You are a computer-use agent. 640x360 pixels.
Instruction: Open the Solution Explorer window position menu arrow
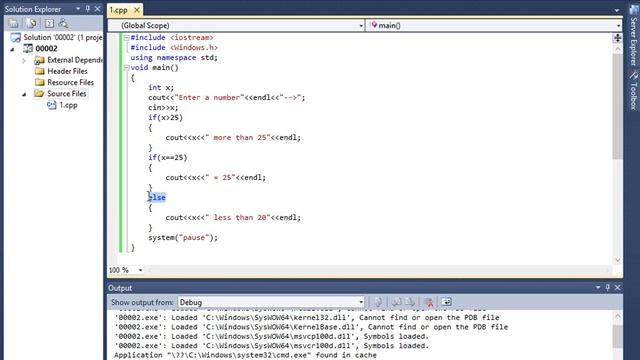78,9
